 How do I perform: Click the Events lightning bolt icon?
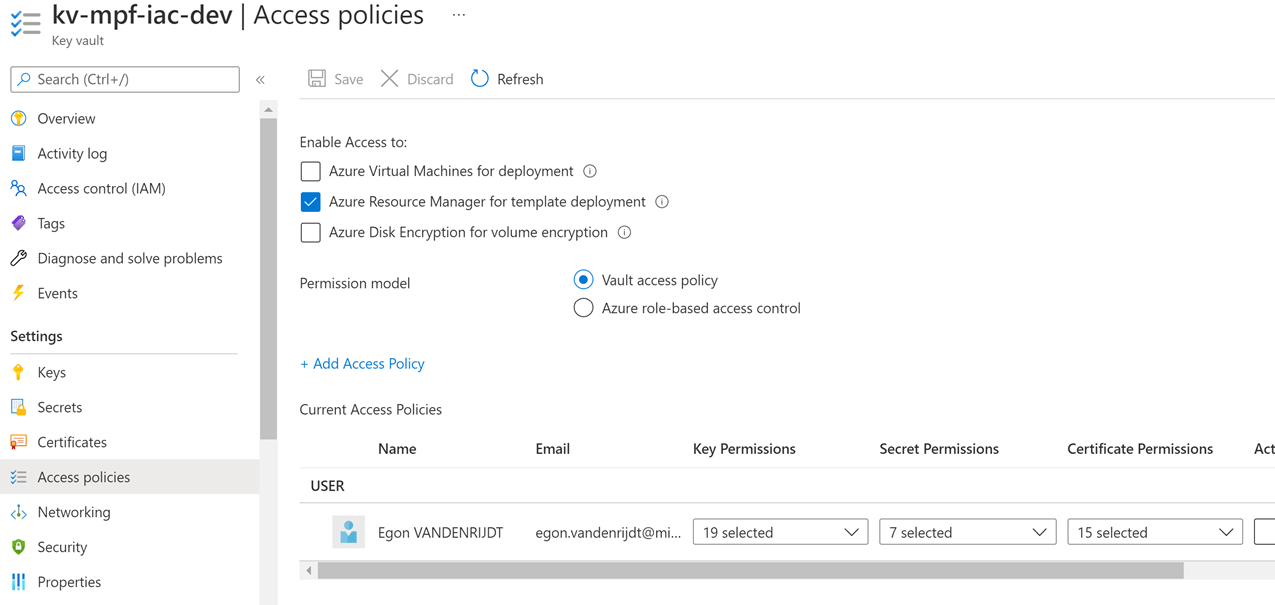(x=19, y=294)
